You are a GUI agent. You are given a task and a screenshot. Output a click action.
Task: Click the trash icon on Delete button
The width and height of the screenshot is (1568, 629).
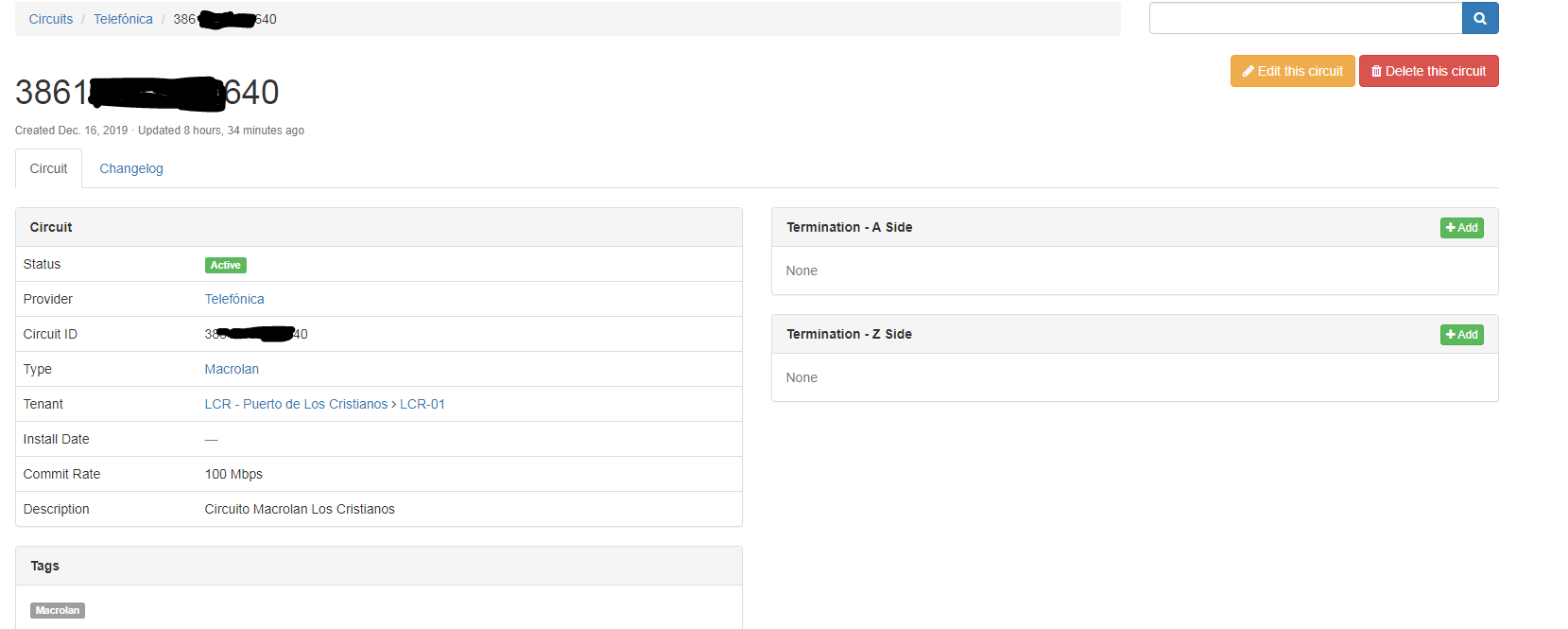[x=1376, y=71]
